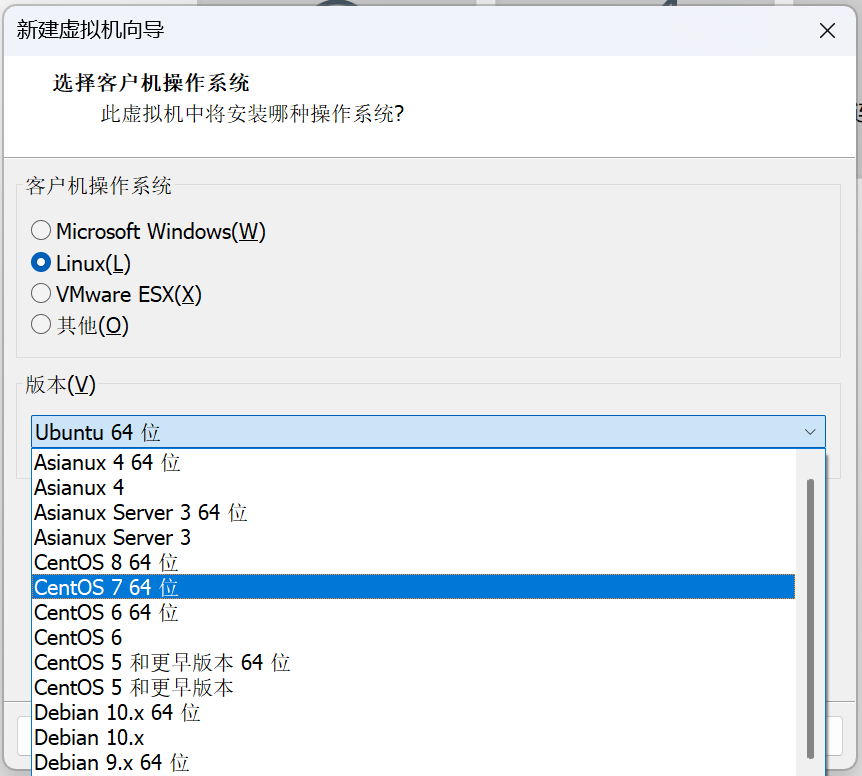Select the 其他(O) radio button

click(41, 325)
